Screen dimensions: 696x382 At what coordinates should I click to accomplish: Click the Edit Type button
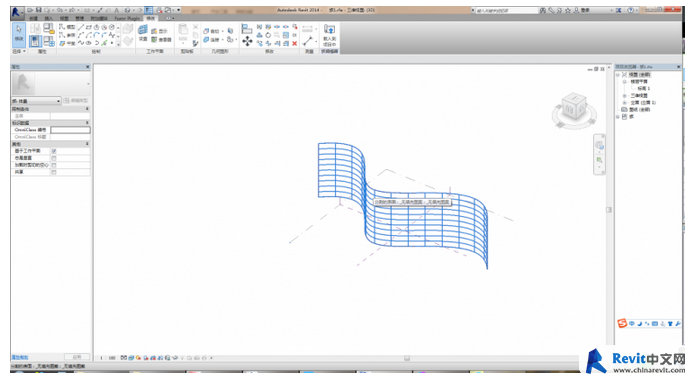75,101
